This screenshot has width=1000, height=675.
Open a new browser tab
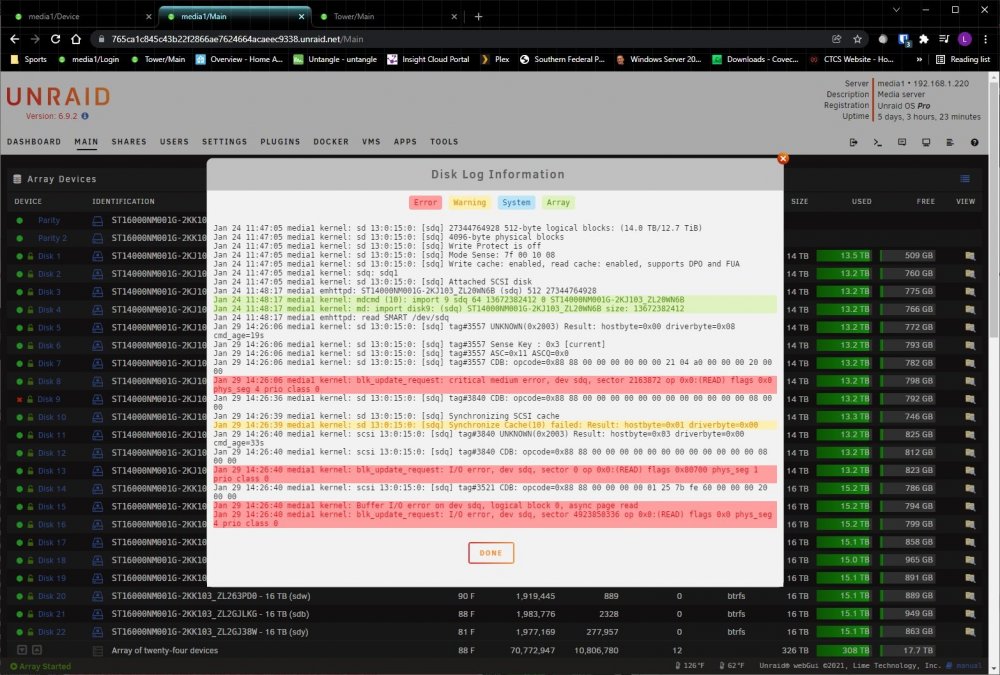pos(478,17)
